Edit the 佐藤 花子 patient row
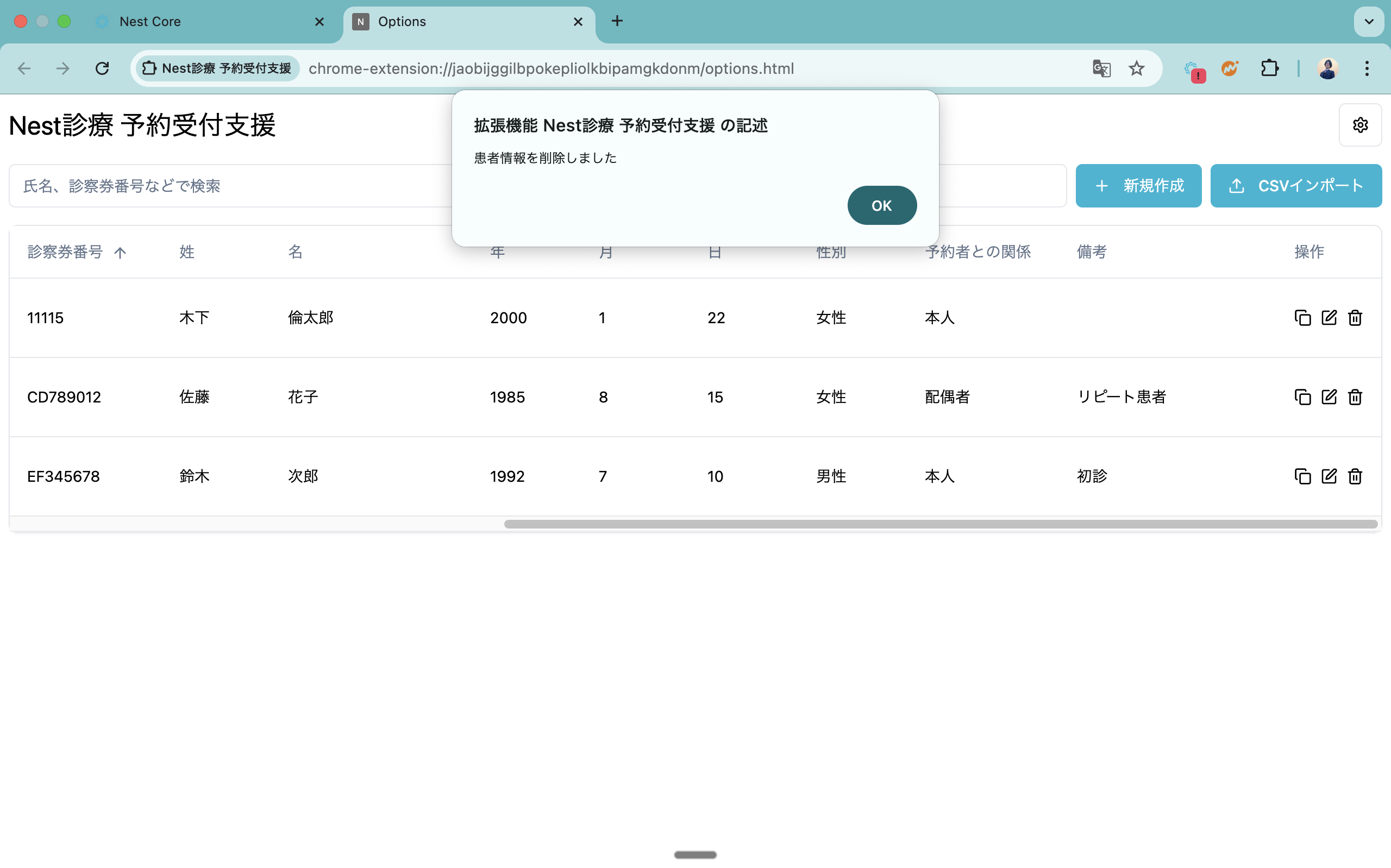 (x=1329, y=397)
